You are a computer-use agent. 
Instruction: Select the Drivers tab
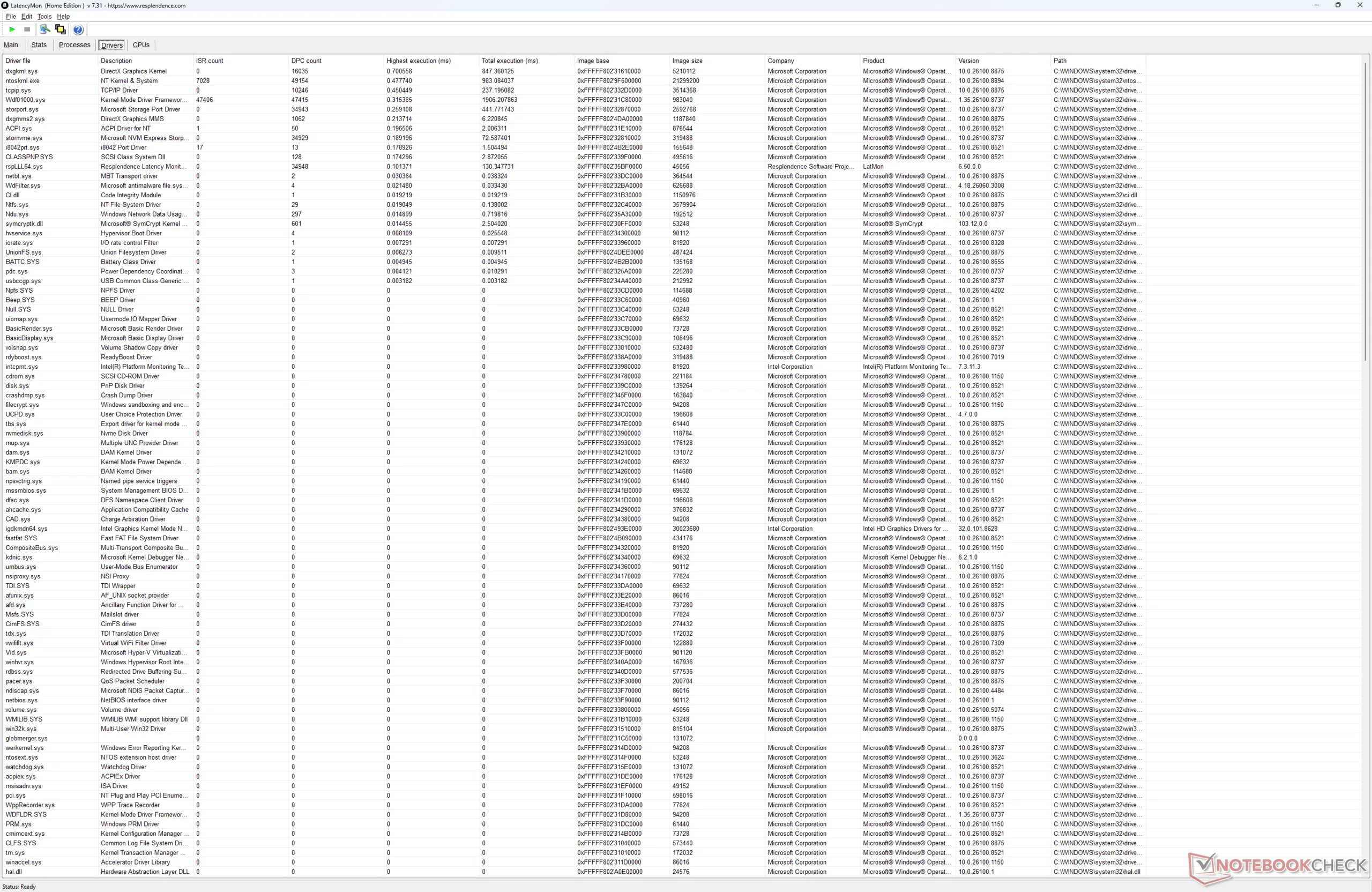coord(112,45)
